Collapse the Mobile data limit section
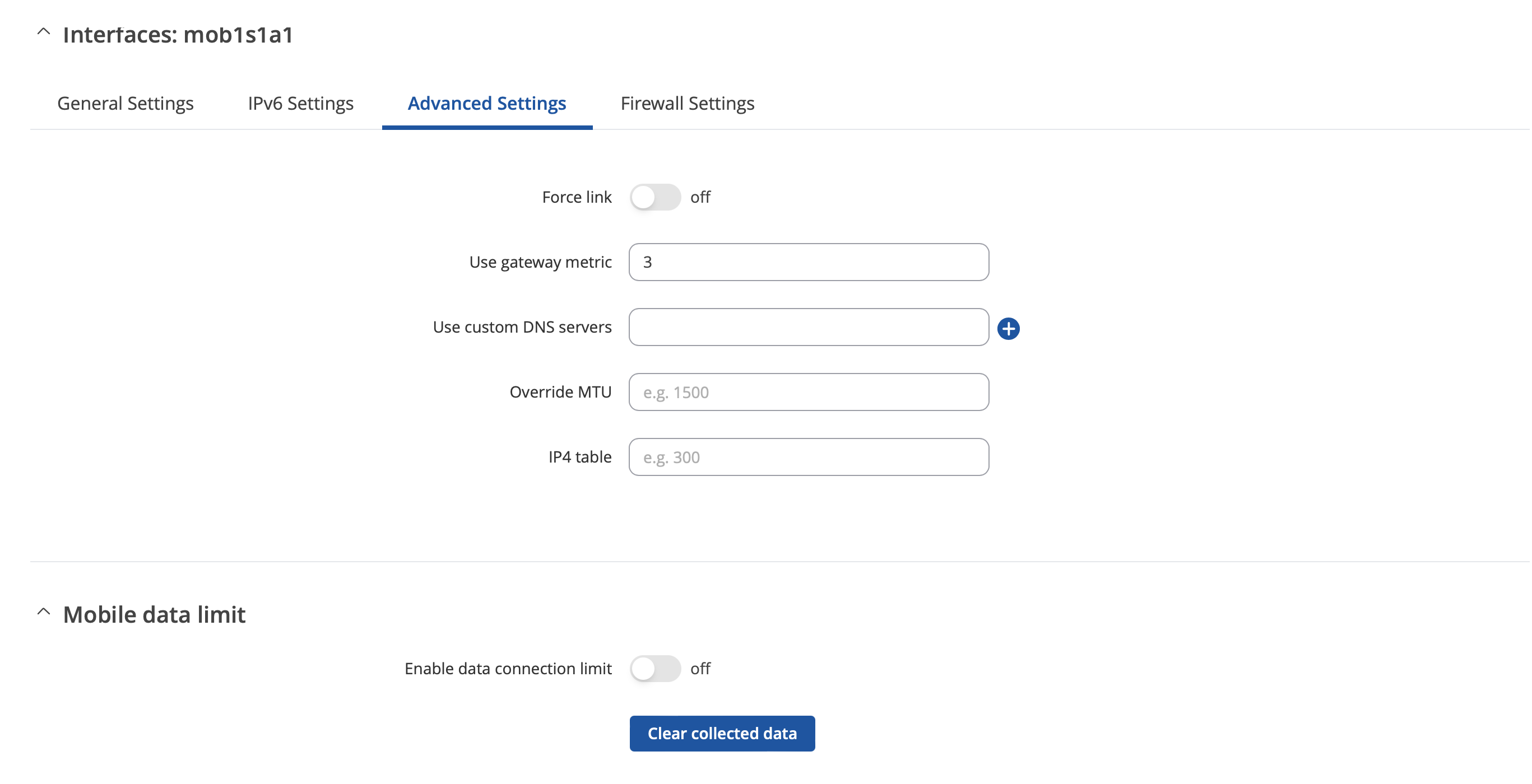1532x784 pixels. pos(43,612)
